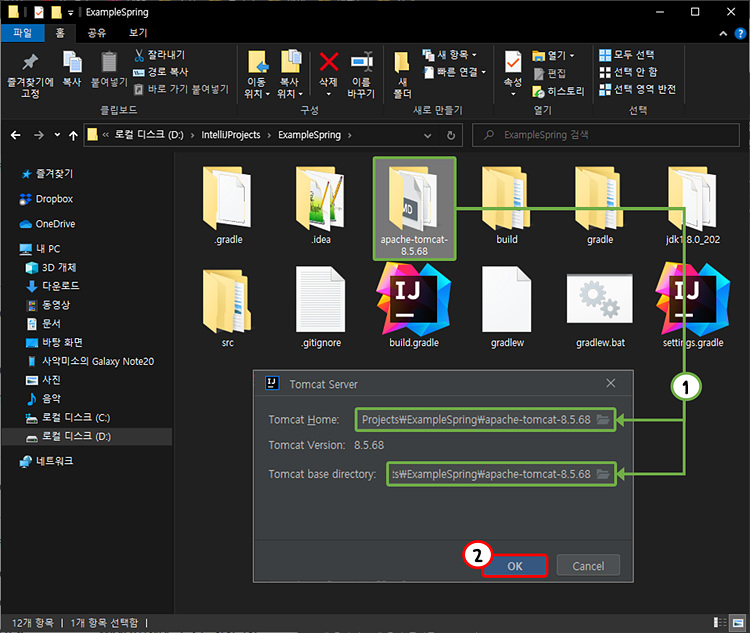Screen dimensions: 750x633
Task: Switch to Home (홈) ribbon tab
Action: [x=60, y=33]
